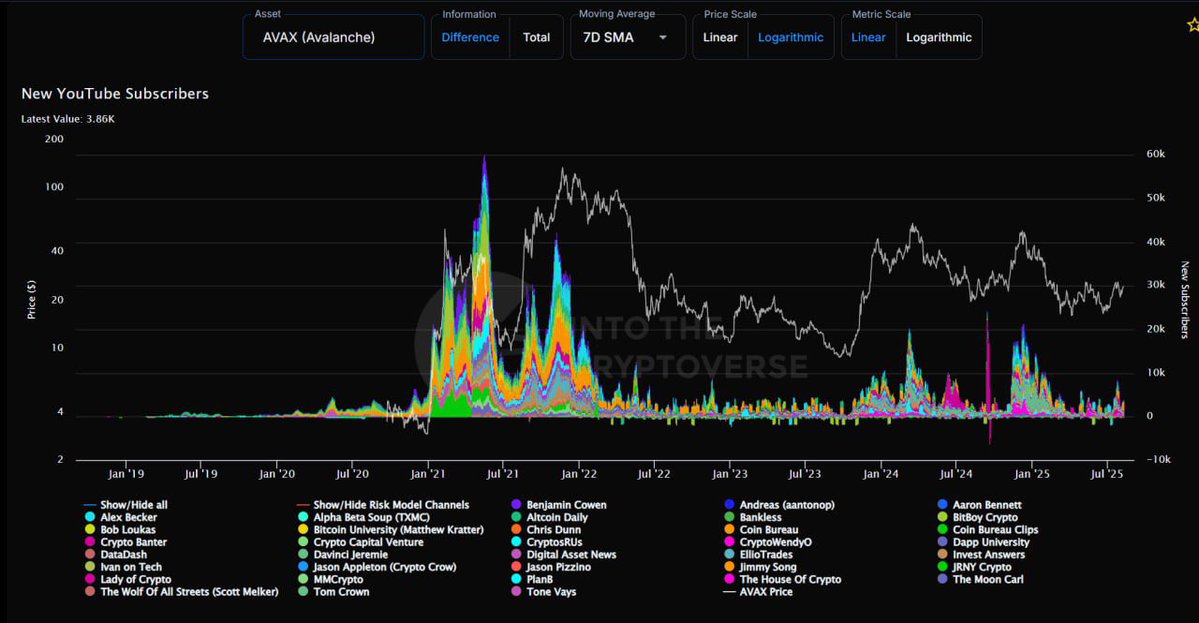Toggle the JRNY Crypto legend label
1199x623 pixels.
tap(982, 567)
